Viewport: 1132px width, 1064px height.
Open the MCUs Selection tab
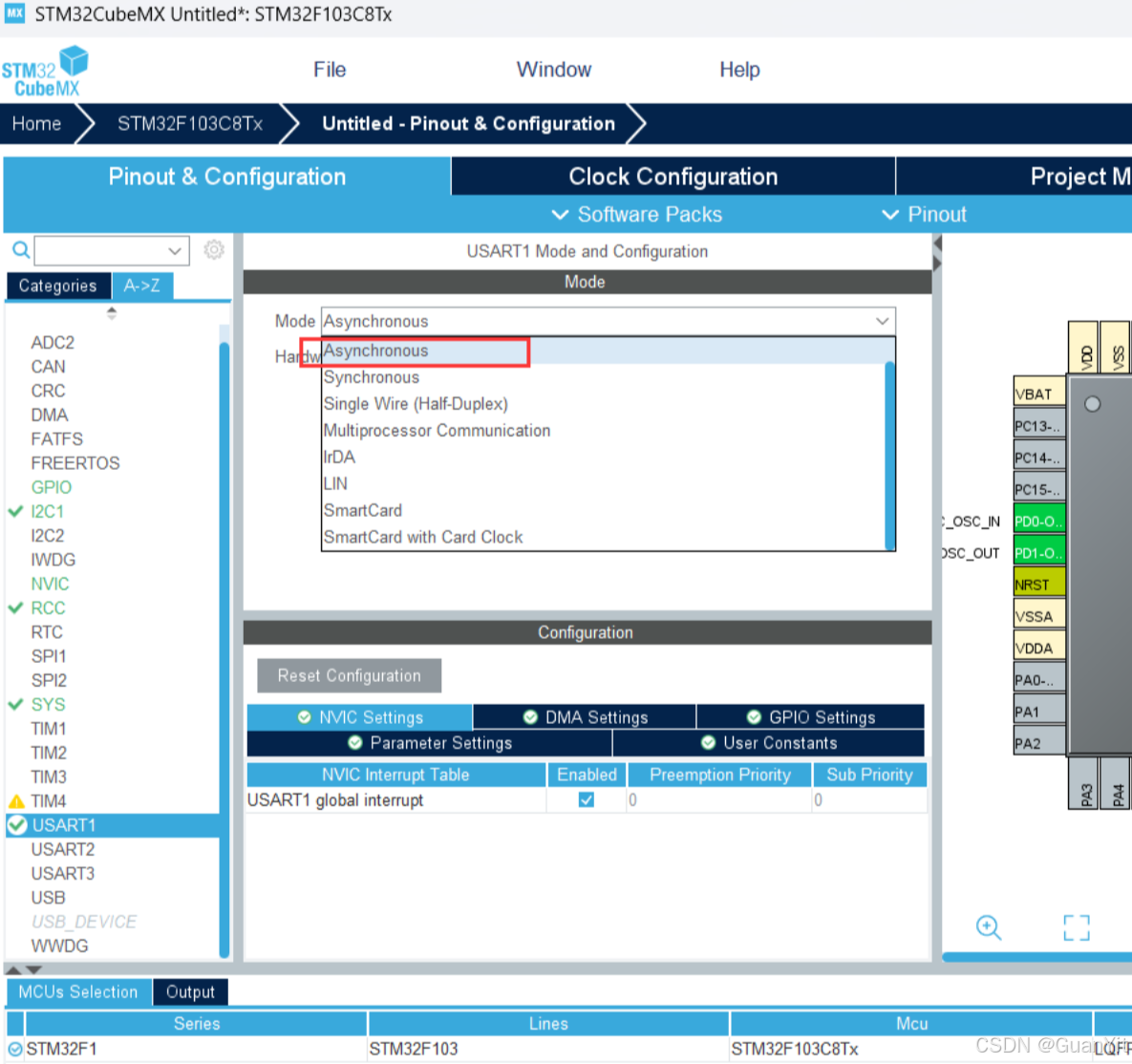[78, 991]
